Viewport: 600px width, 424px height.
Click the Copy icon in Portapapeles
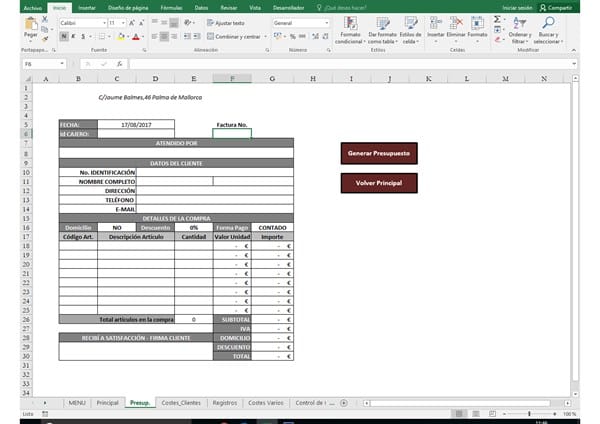tap(44, 29)
